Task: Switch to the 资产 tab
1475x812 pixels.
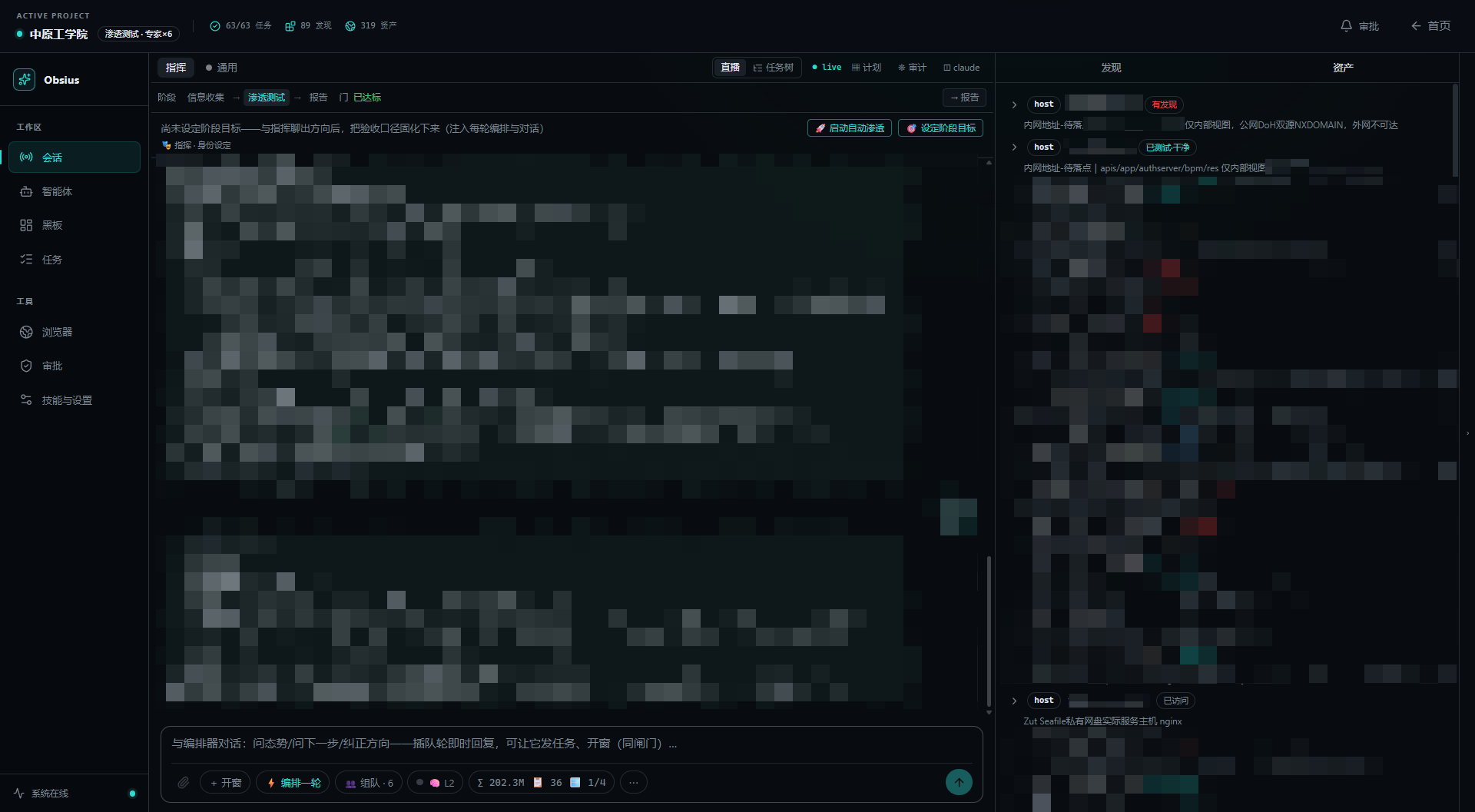Action: pyautogui.click(x=1343, y=68)
